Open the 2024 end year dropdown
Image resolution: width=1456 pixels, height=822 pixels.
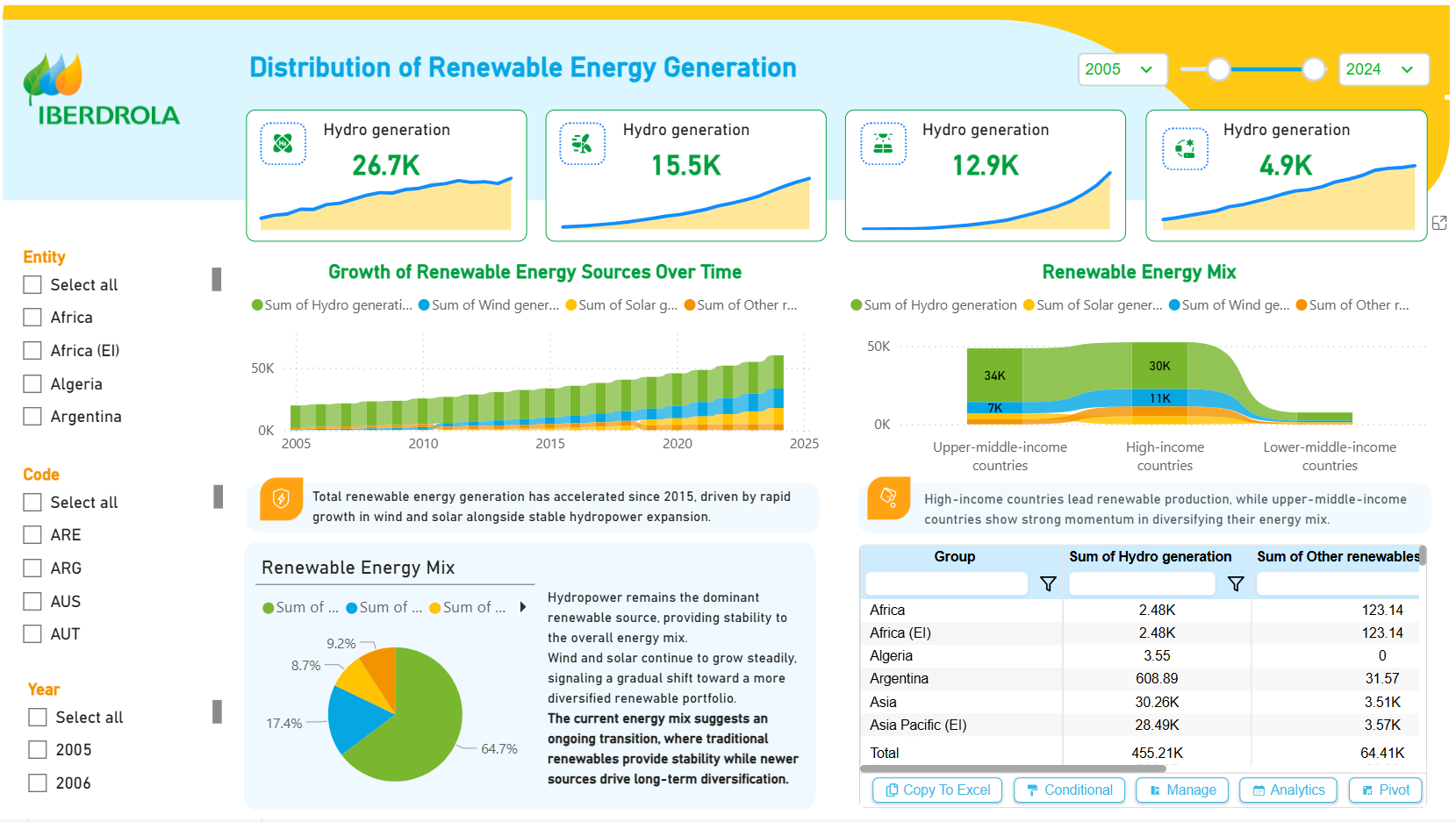pos(1384,69)
